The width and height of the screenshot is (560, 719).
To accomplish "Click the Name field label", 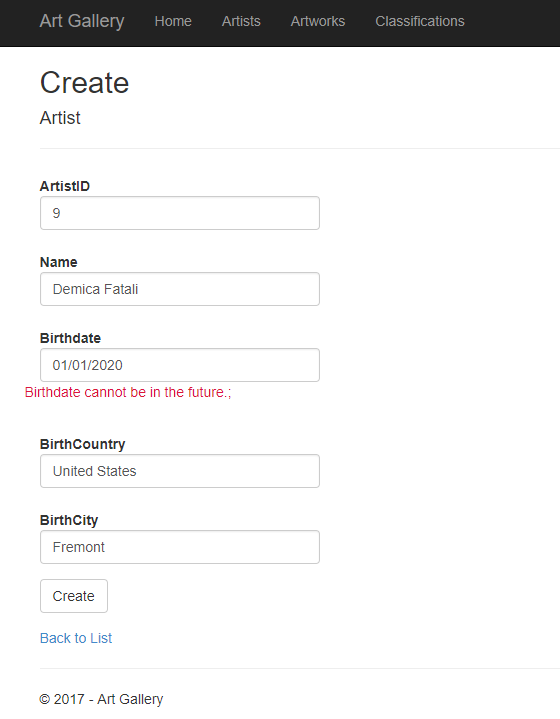I will pos(58,262).
